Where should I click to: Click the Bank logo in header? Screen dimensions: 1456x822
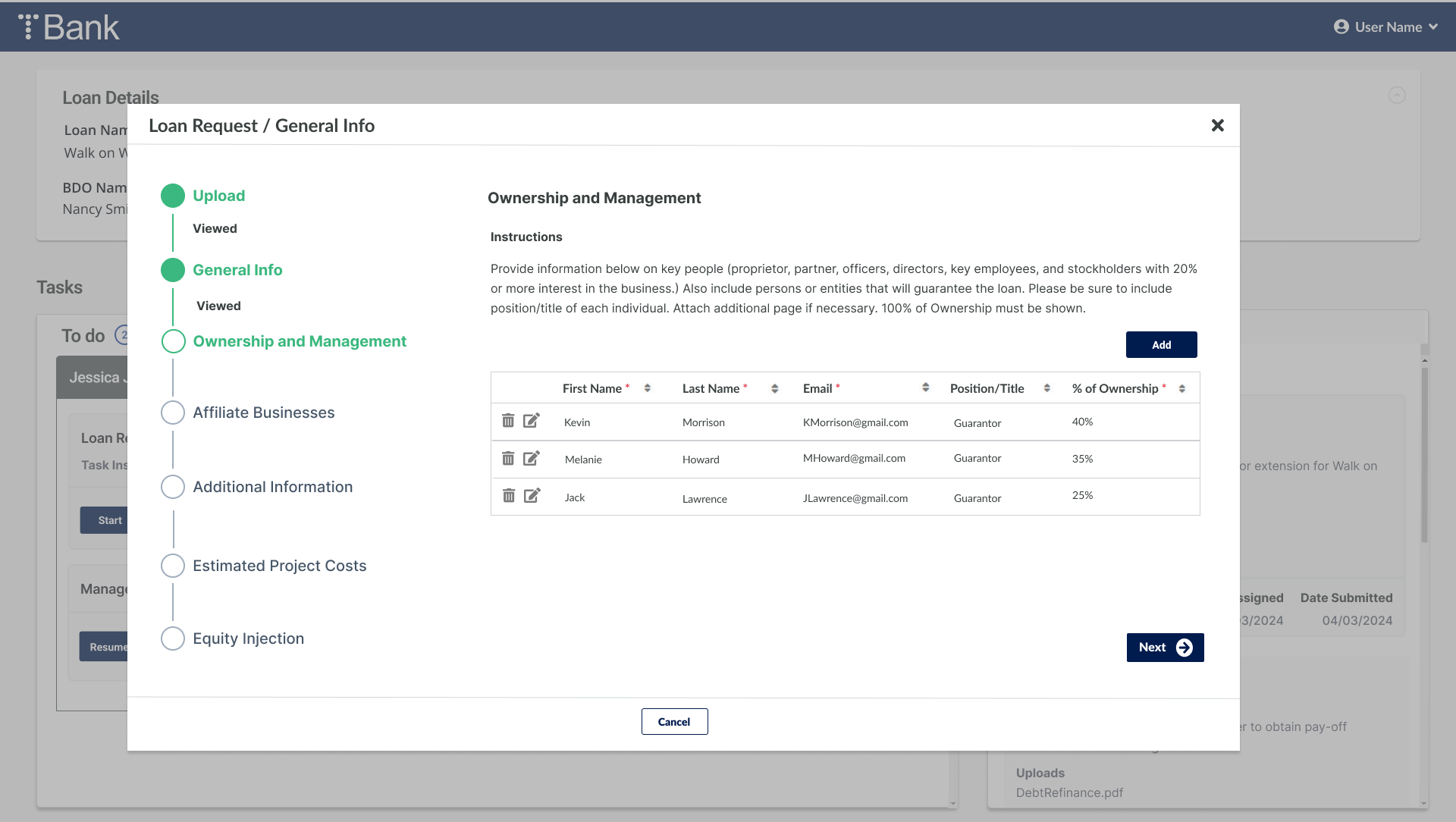coord(69,27)
